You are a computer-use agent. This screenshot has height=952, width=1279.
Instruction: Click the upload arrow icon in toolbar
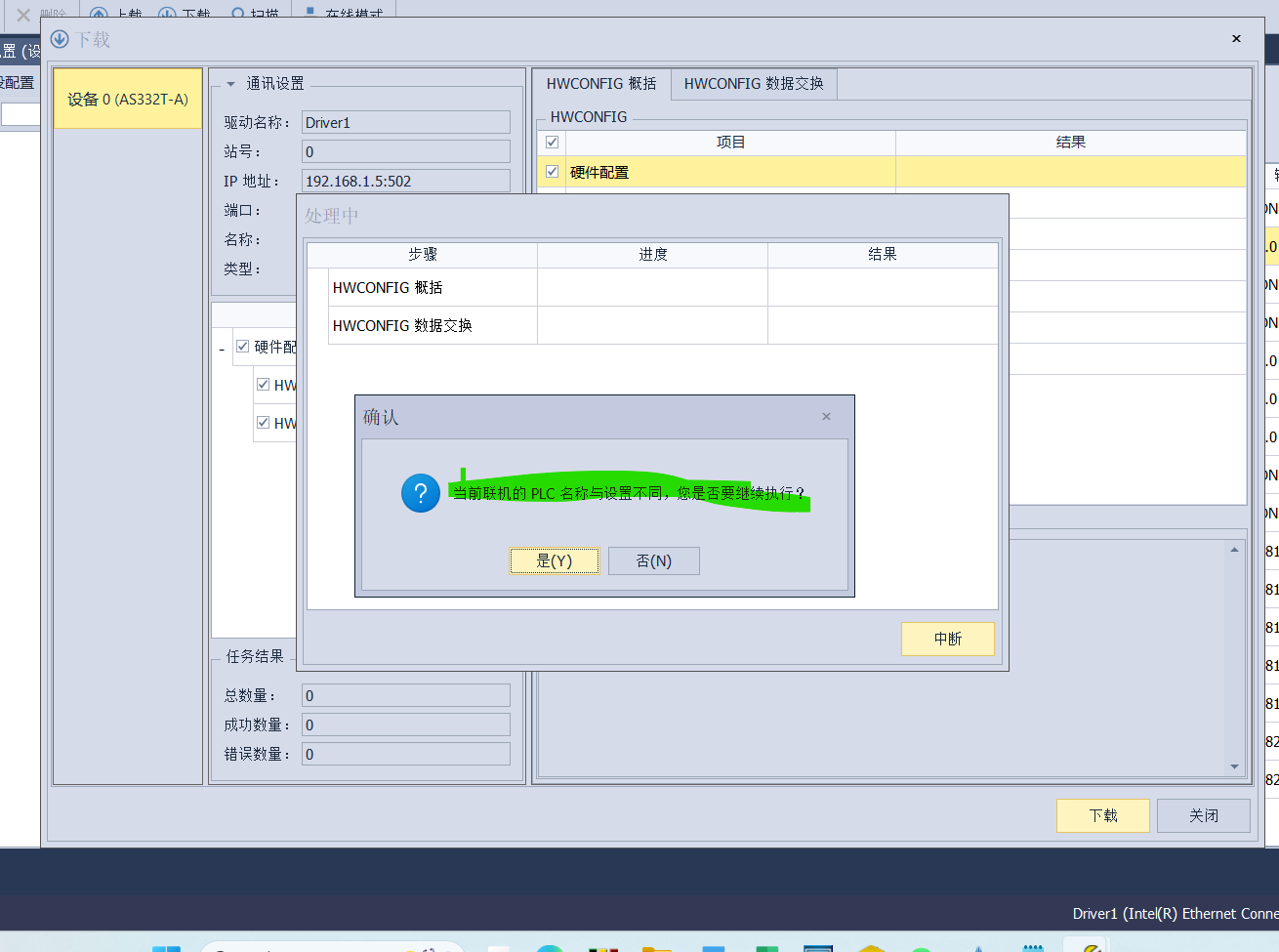tap(99, 14)
